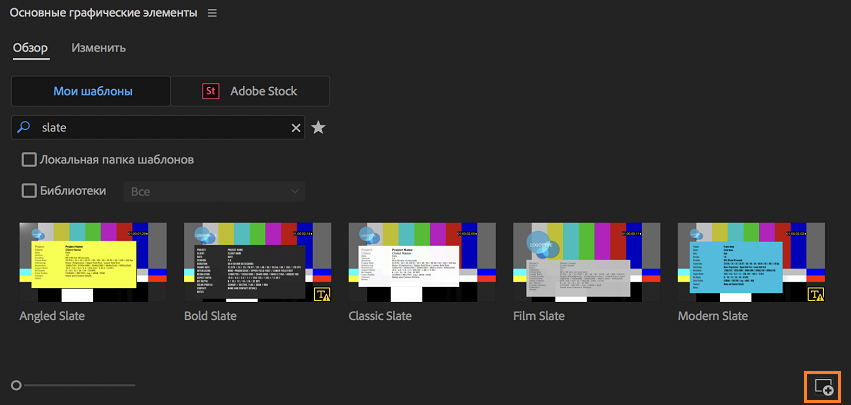The height and width of the screenshot is (405, 851).
Task: Click the Bold Slate label text
Action: point(210,316)
